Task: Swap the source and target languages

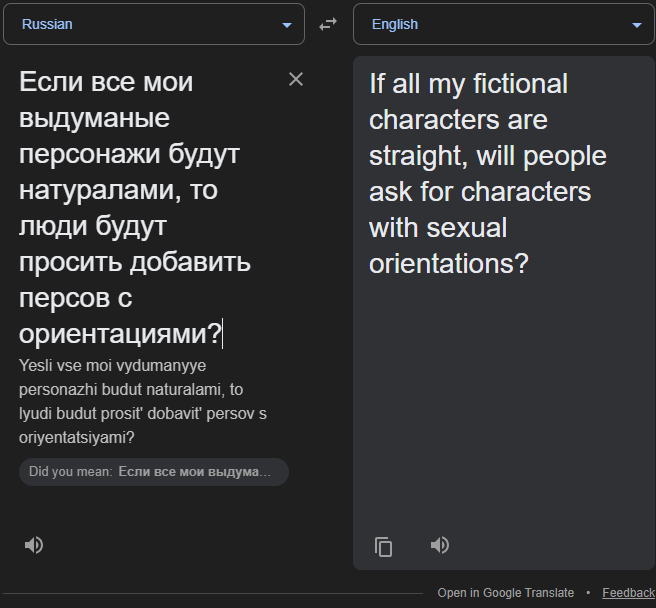Action: coord(328,25)
